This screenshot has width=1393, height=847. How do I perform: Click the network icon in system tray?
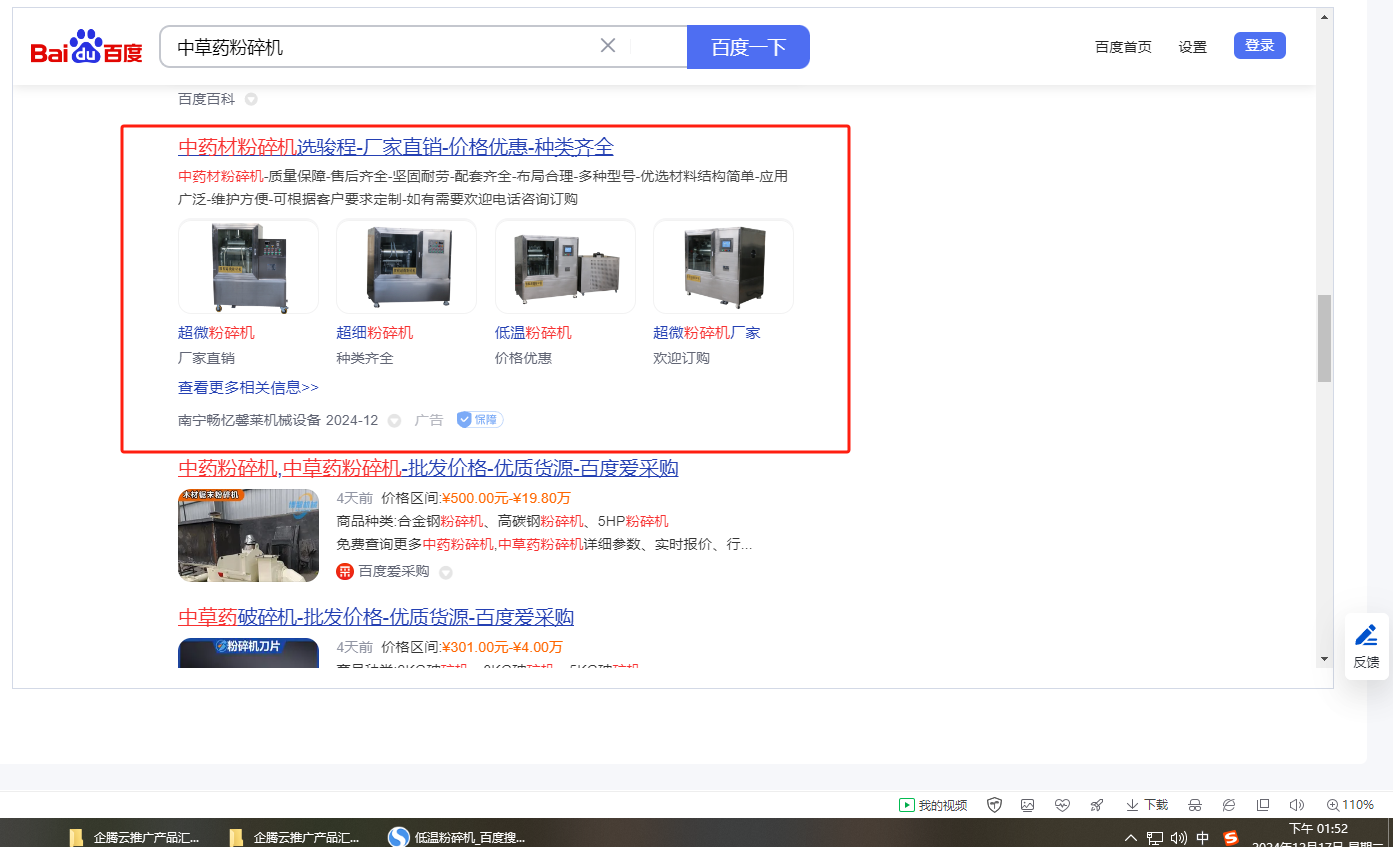[1155, 838]
